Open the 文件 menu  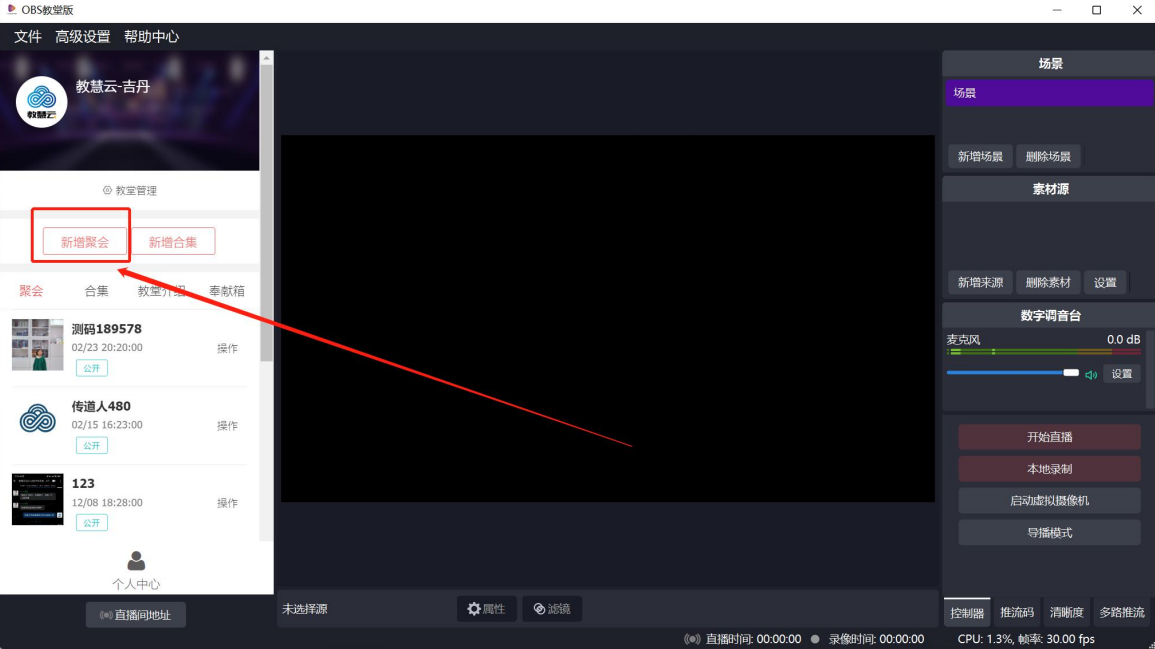pos(27,36)
